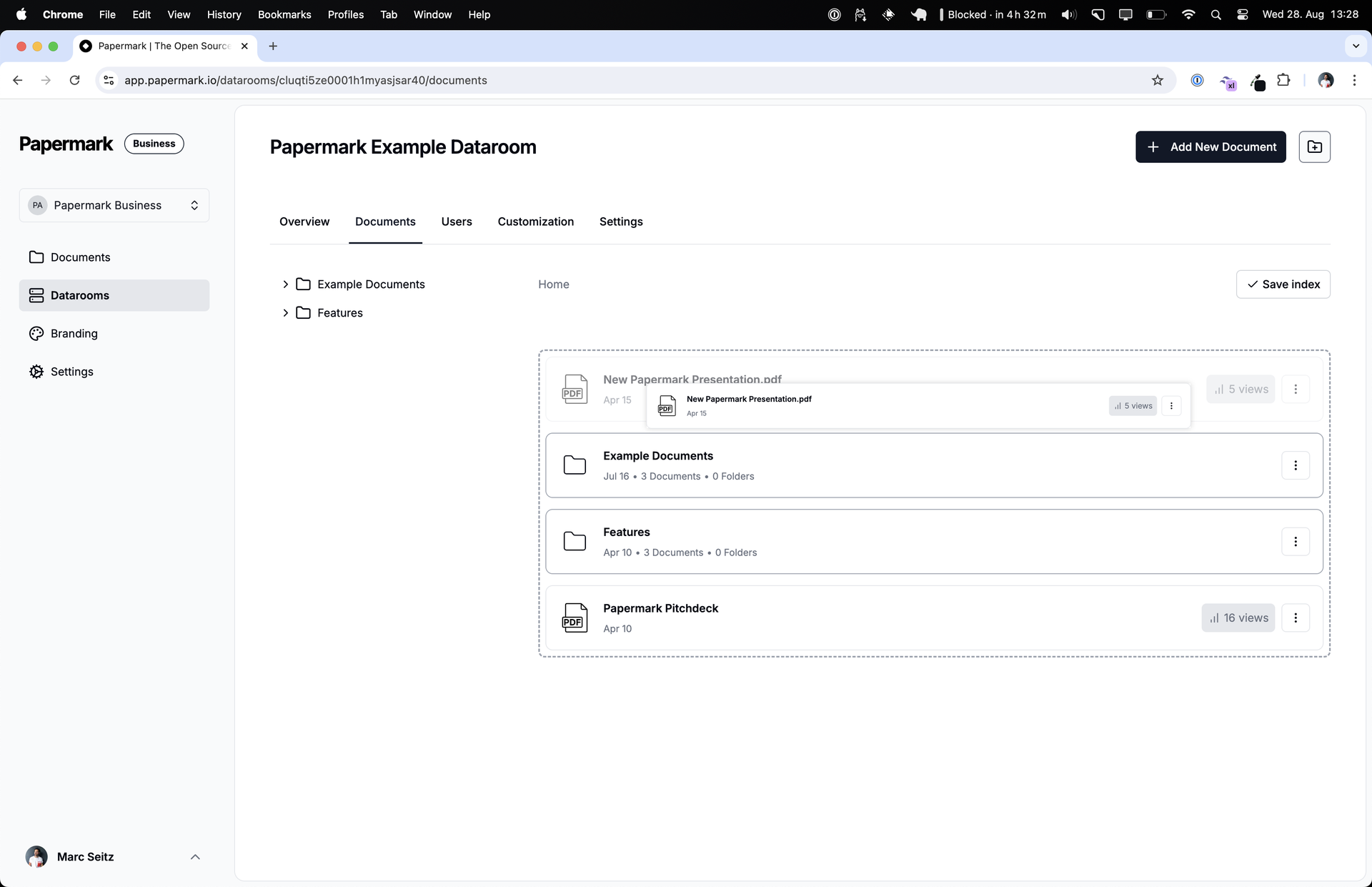Image resolution: width=1372 pixels, height=887 pixels.
Task: Open Papermark Business team switcher
Action: tap(114, 205)
